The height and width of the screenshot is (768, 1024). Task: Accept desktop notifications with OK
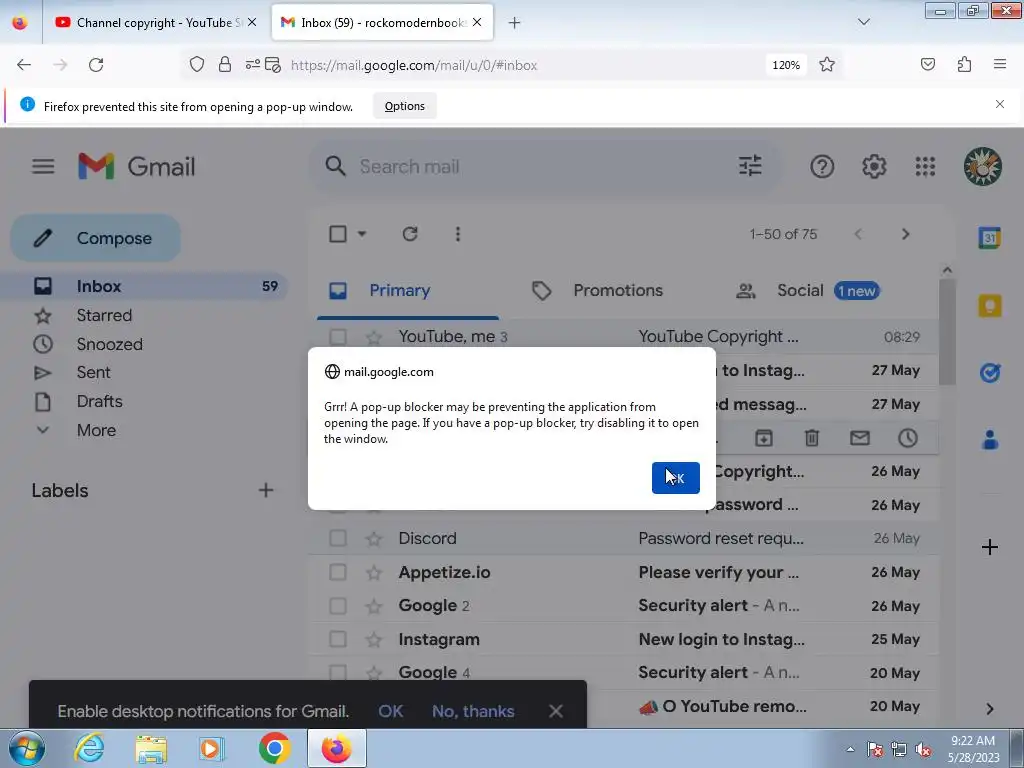coord(391,711)
